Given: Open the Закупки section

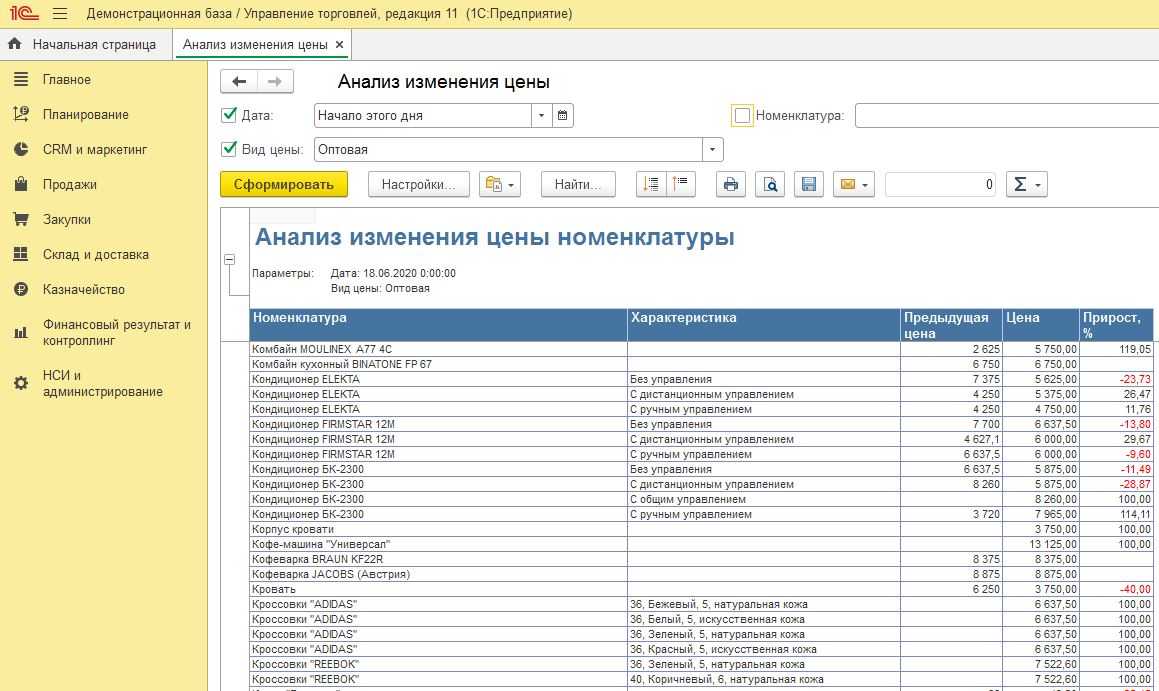Looking at the screenshot, I should (67, 219).
